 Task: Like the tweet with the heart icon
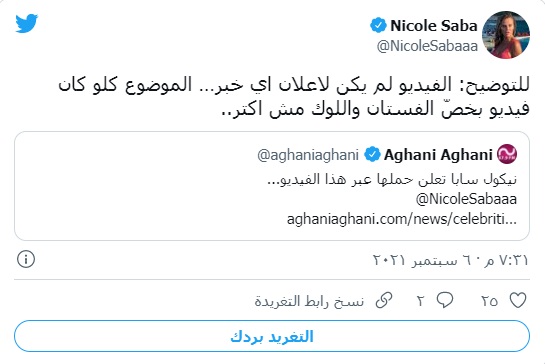tap(518, 300)
